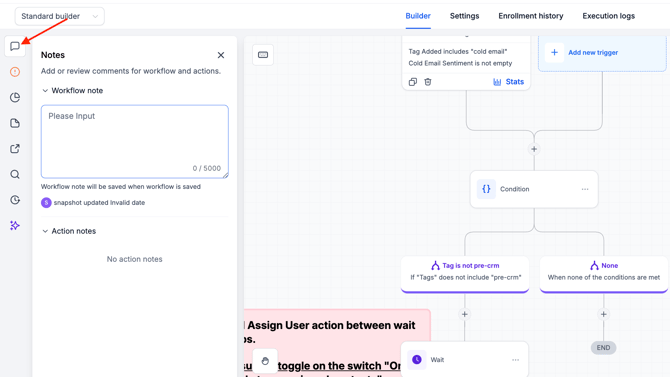The height and width of the screenshot is (377, 670).
Task: Open the sticky note file sidebar icon
Action: (x=15, y=123)
